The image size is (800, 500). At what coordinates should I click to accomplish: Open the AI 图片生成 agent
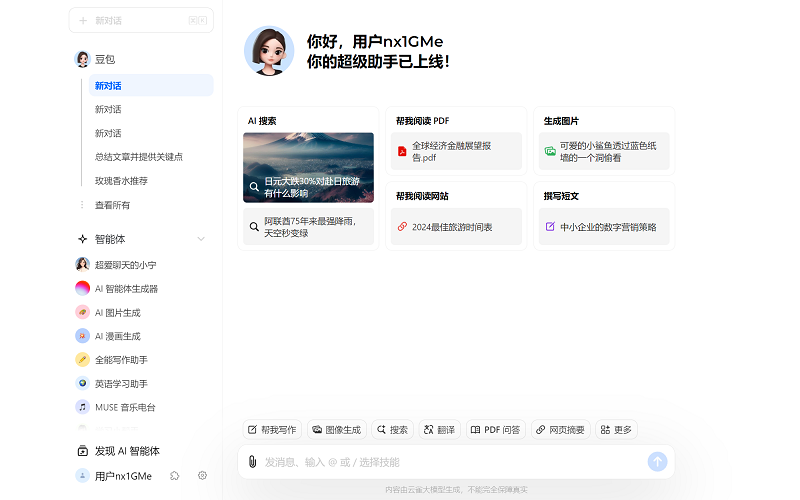[117, 312]
